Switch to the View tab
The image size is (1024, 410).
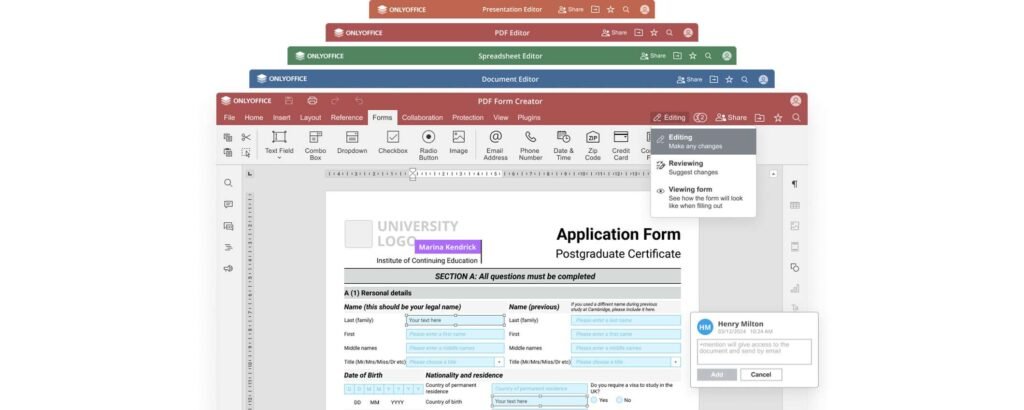(500, 118)
